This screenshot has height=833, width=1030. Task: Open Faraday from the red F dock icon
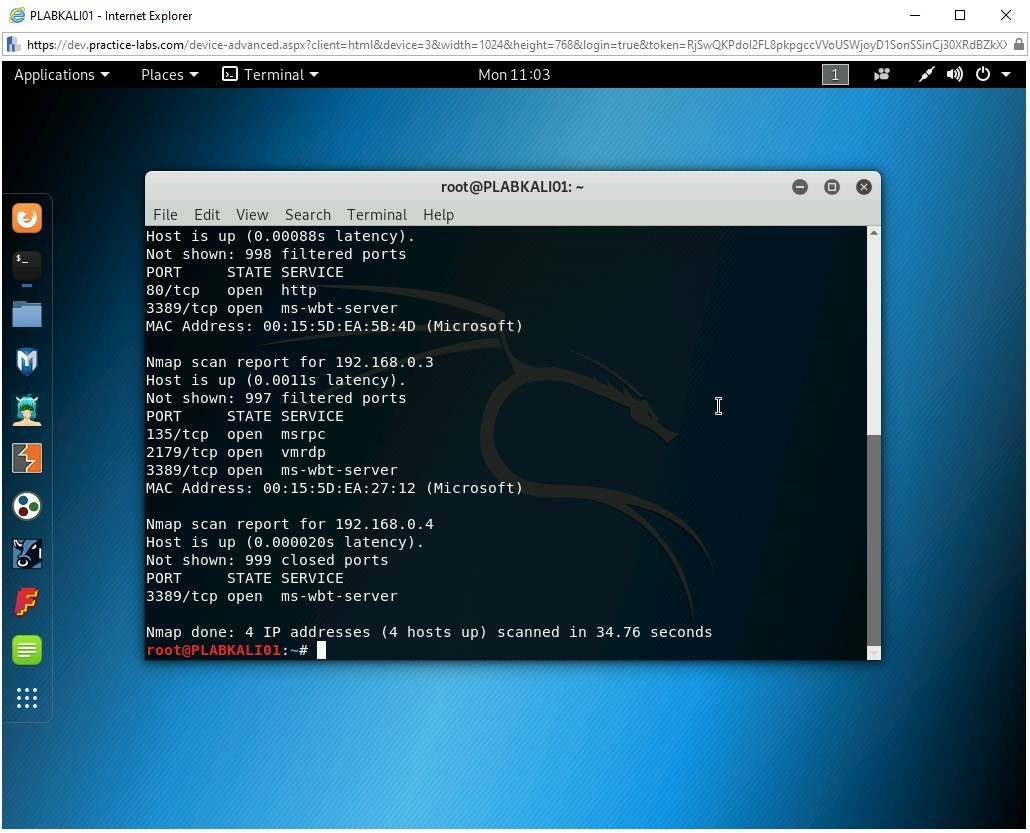[27, 601]
